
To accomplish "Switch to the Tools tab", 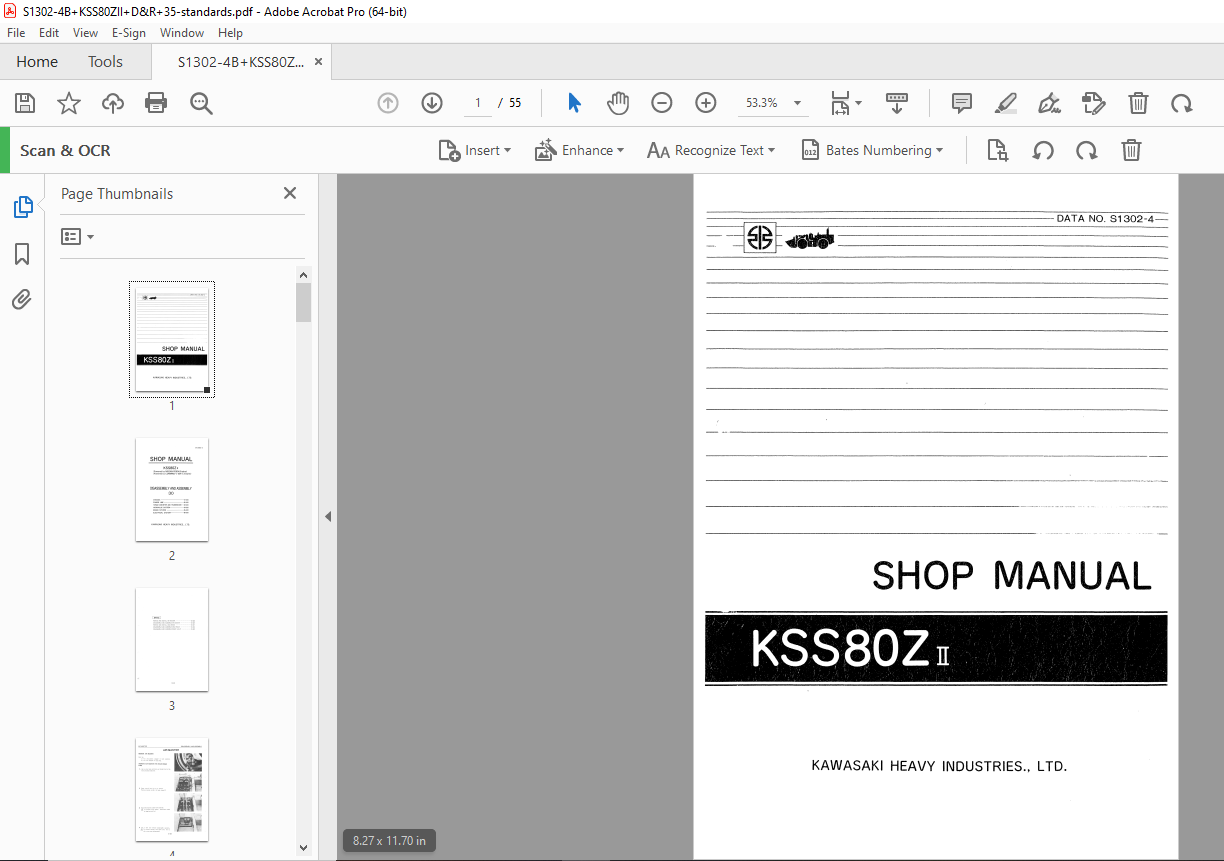I will pyautogui.click(x=105, y=62).
